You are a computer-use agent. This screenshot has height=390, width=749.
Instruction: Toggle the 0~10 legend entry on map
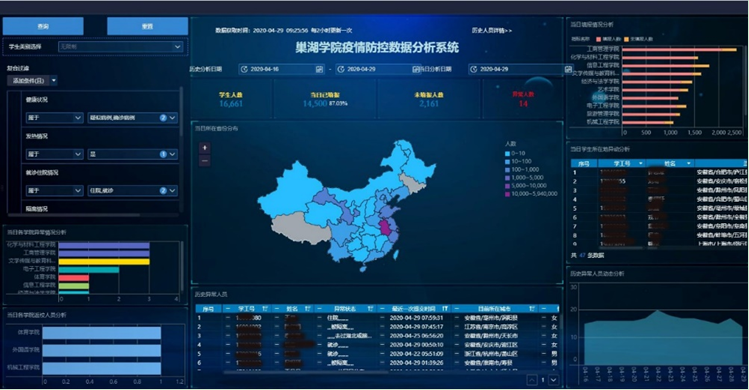[x=515, y=153]
